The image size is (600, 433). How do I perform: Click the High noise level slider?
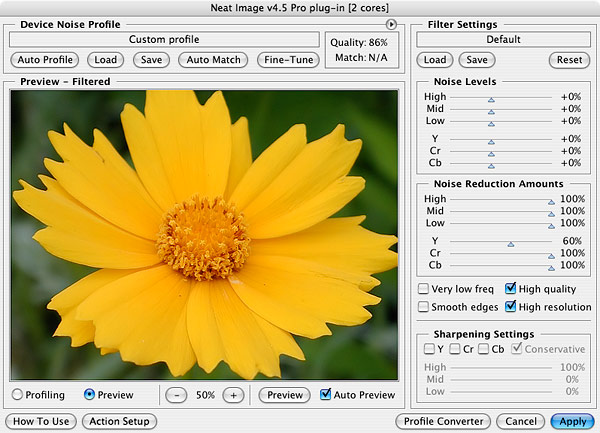pos(491,99)
